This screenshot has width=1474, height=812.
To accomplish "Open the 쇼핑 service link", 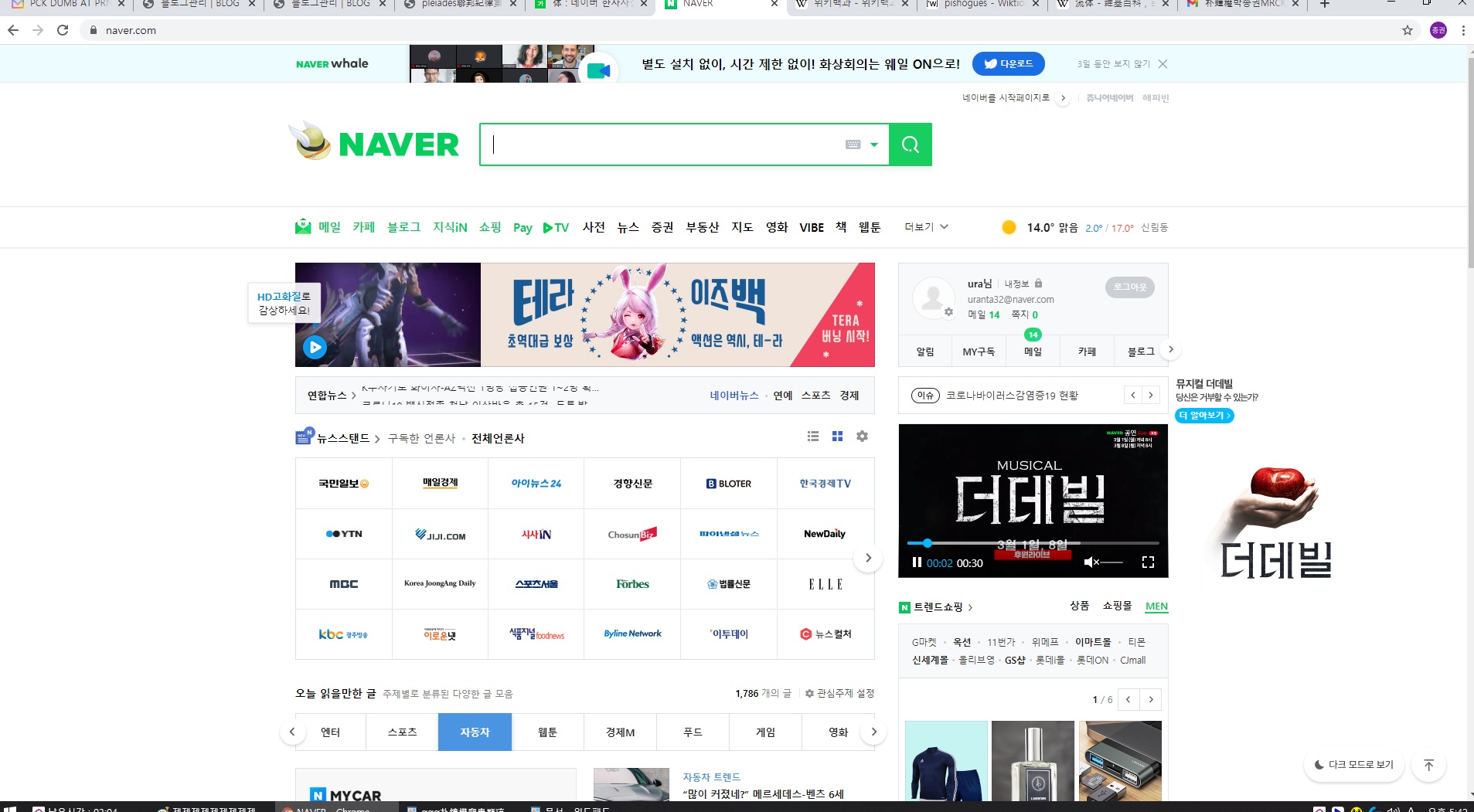I will [490, 227].
